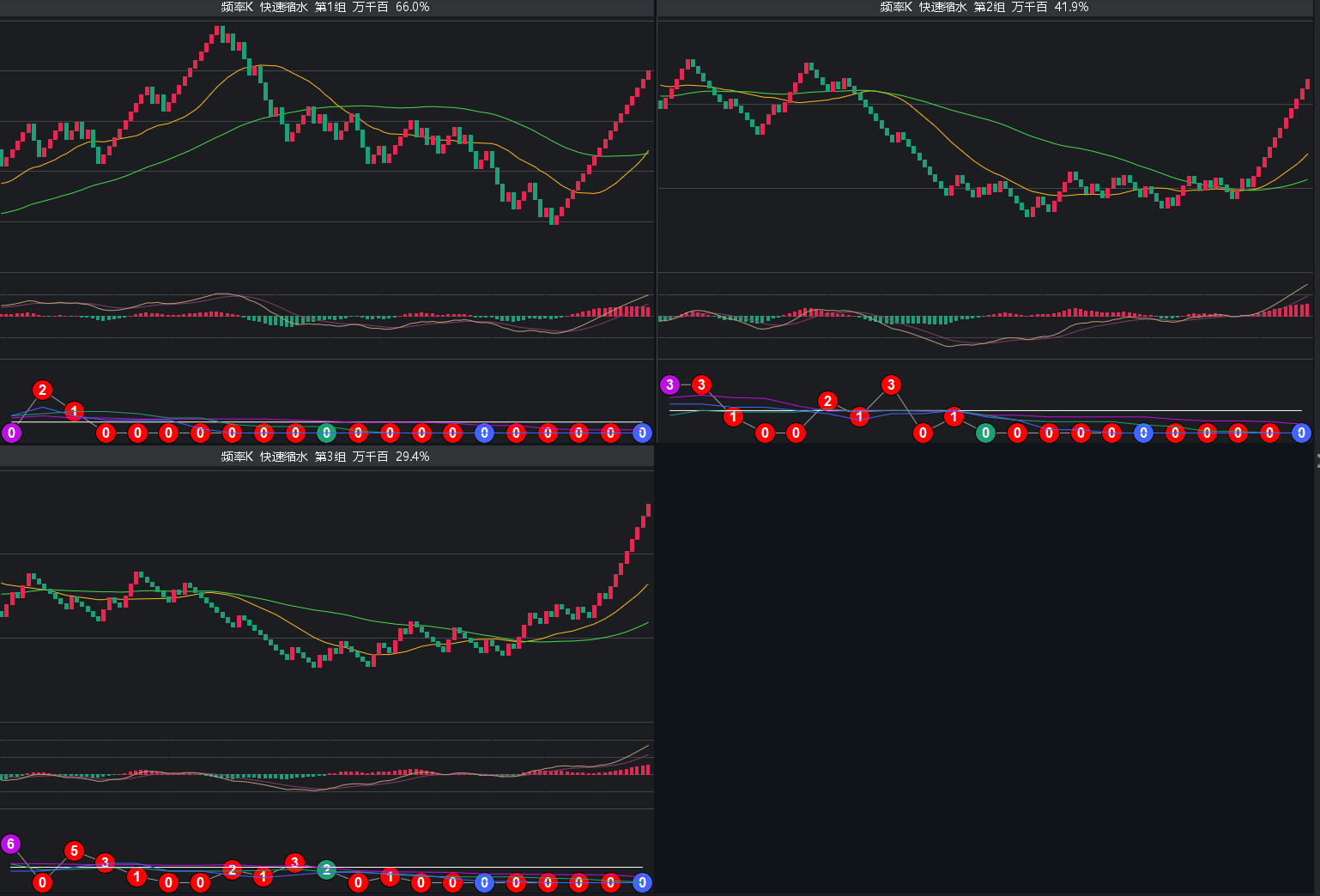Image resolution: width=1320 pixels, height=896 pixels.
Task: Click rightmost blue circle in group 3 panel
Action: 642,882
